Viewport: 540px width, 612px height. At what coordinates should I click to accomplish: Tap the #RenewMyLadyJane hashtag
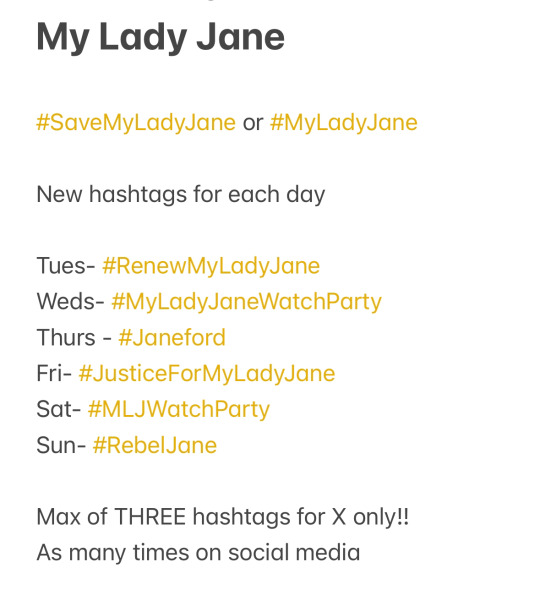coord(211,266)
